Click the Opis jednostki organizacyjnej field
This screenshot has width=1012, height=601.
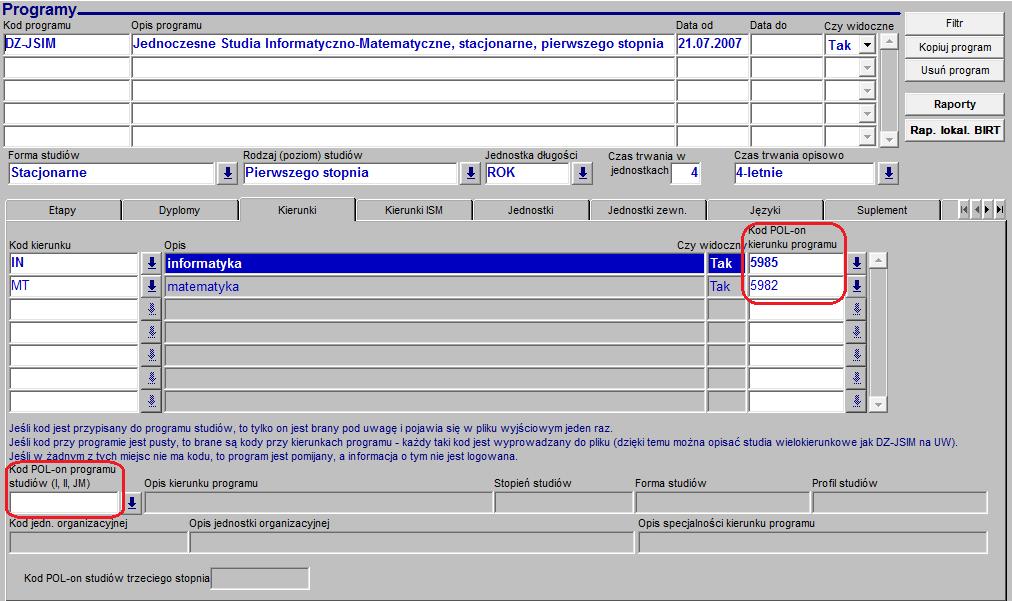click(412, 543)
